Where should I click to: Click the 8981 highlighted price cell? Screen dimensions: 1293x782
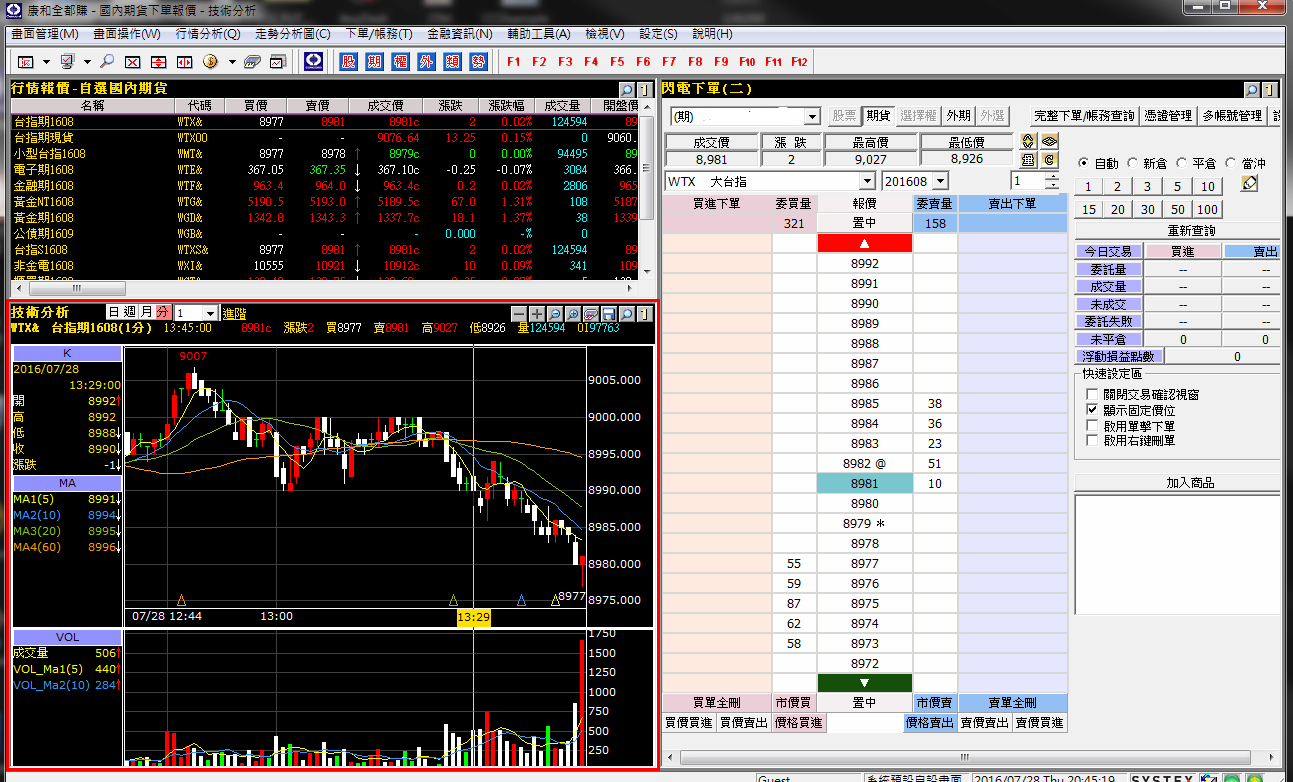point(865,484)
